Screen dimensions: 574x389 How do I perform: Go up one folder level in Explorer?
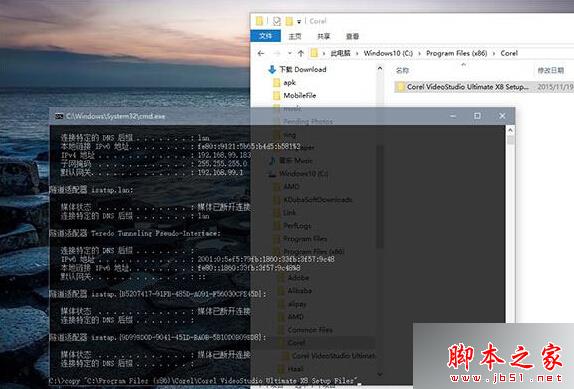pyautogui.click(x=301, y=53)
